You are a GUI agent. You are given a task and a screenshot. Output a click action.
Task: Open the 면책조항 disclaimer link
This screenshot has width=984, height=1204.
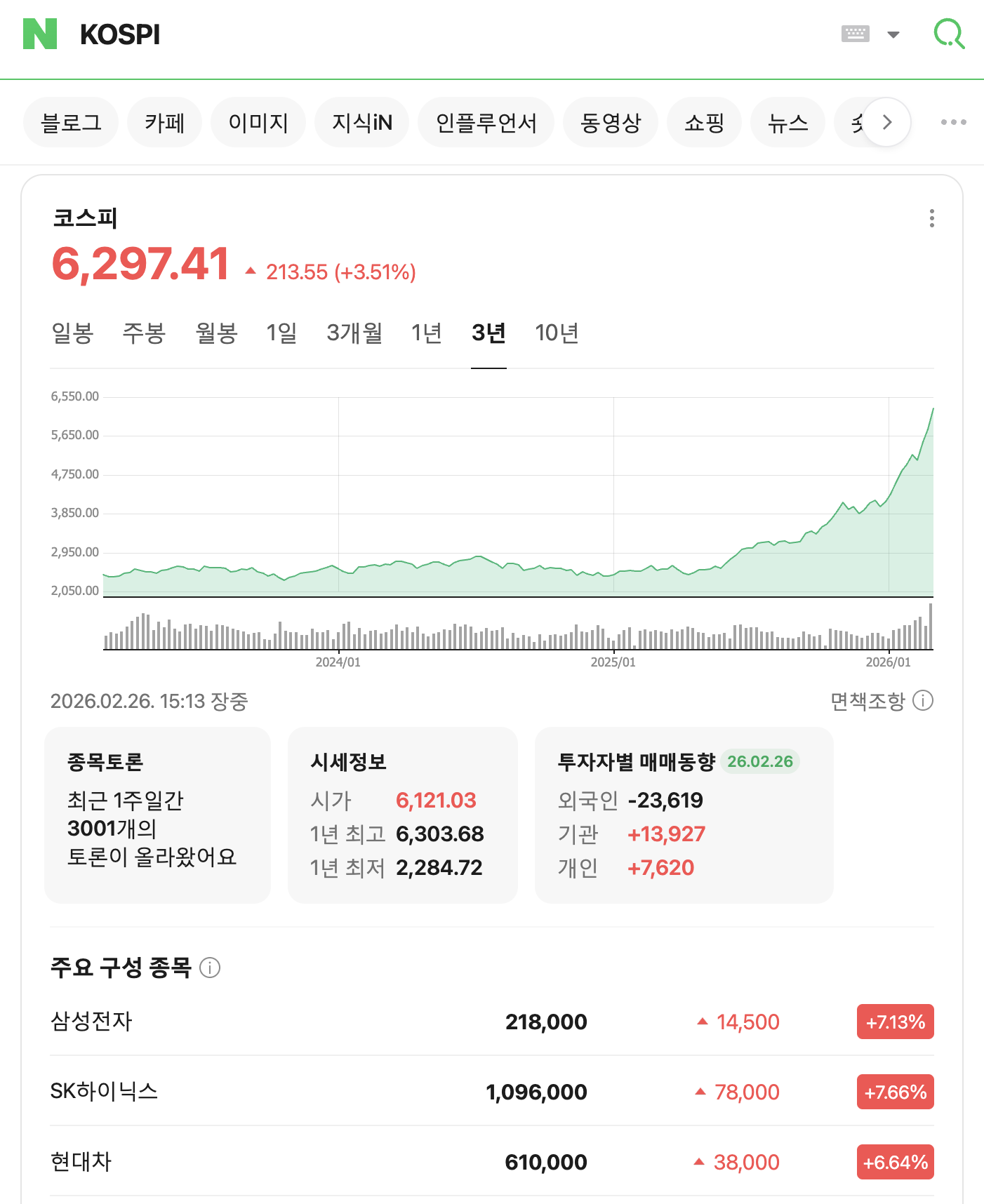pos(868,701)
